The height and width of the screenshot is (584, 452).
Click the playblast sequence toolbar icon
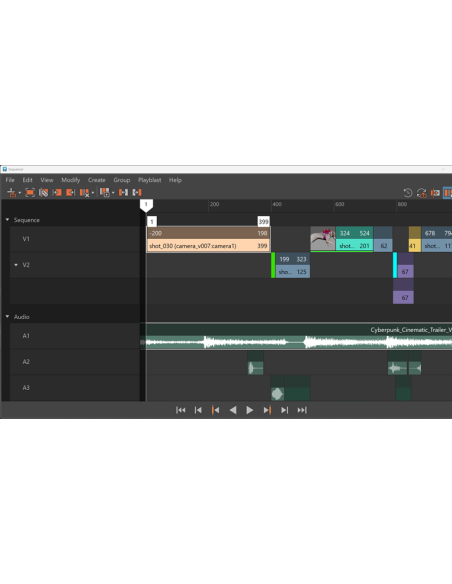105,193
